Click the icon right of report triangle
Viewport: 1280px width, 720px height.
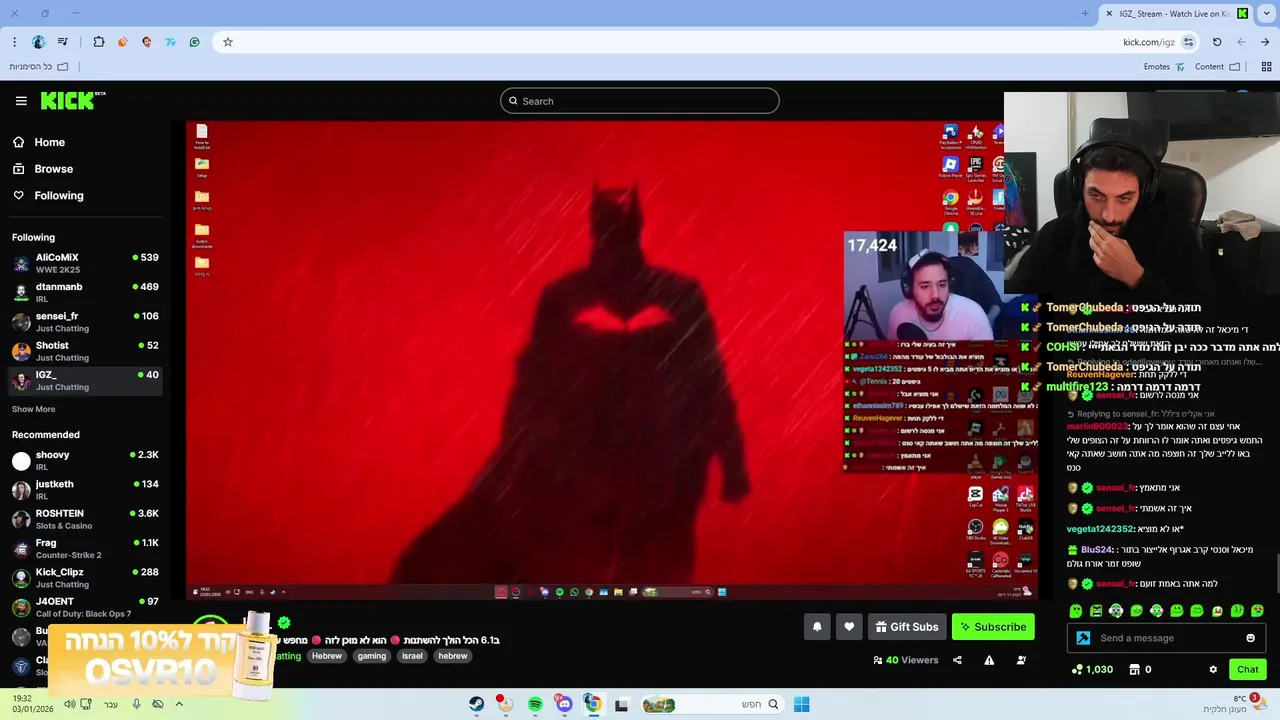point(1021,660)
